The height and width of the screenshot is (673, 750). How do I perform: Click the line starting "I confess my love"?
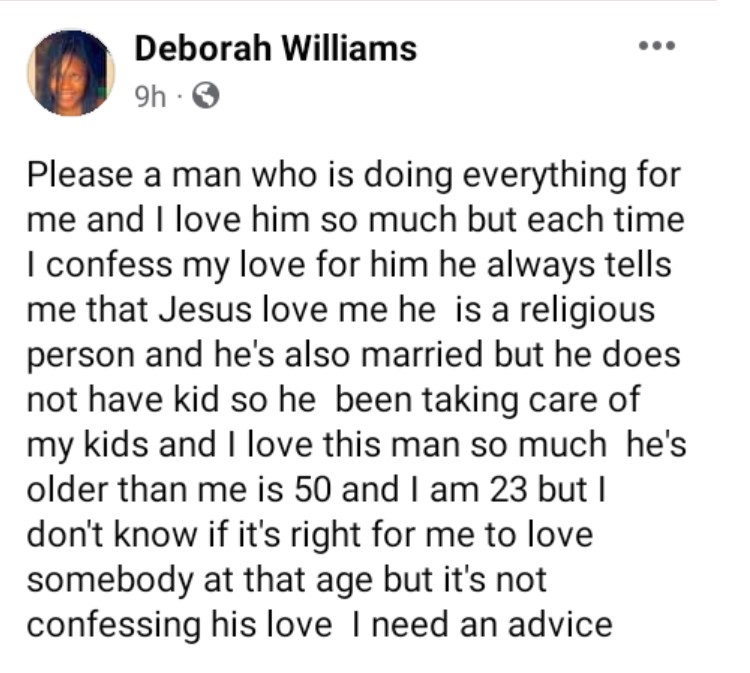coord(346,266)
